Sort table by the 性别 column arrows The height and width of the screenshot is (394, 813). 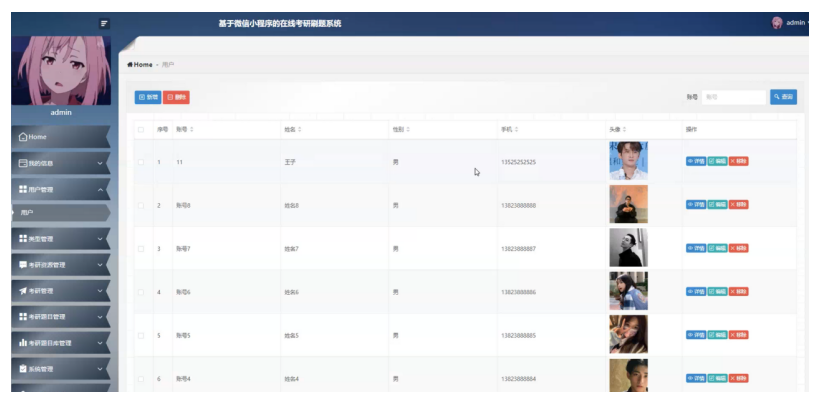[408, 130]
